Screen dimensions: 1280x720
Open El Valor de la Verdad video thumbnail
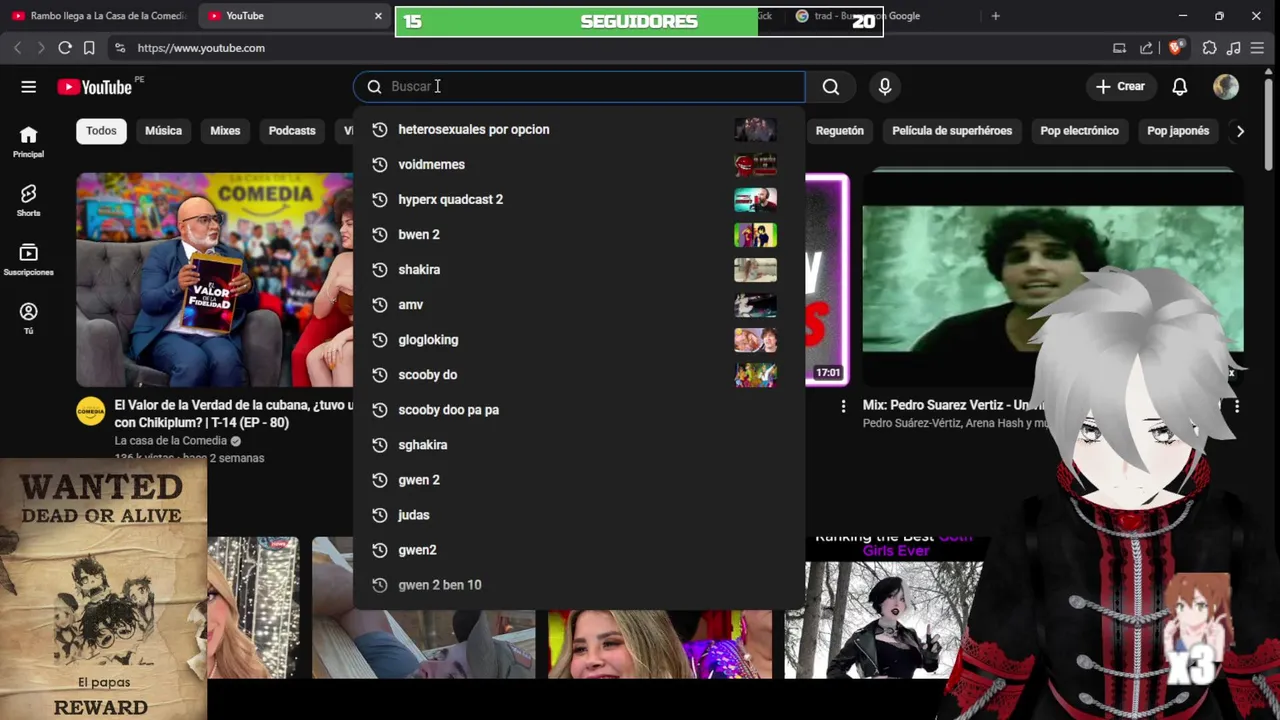click(x=214, y=279)
